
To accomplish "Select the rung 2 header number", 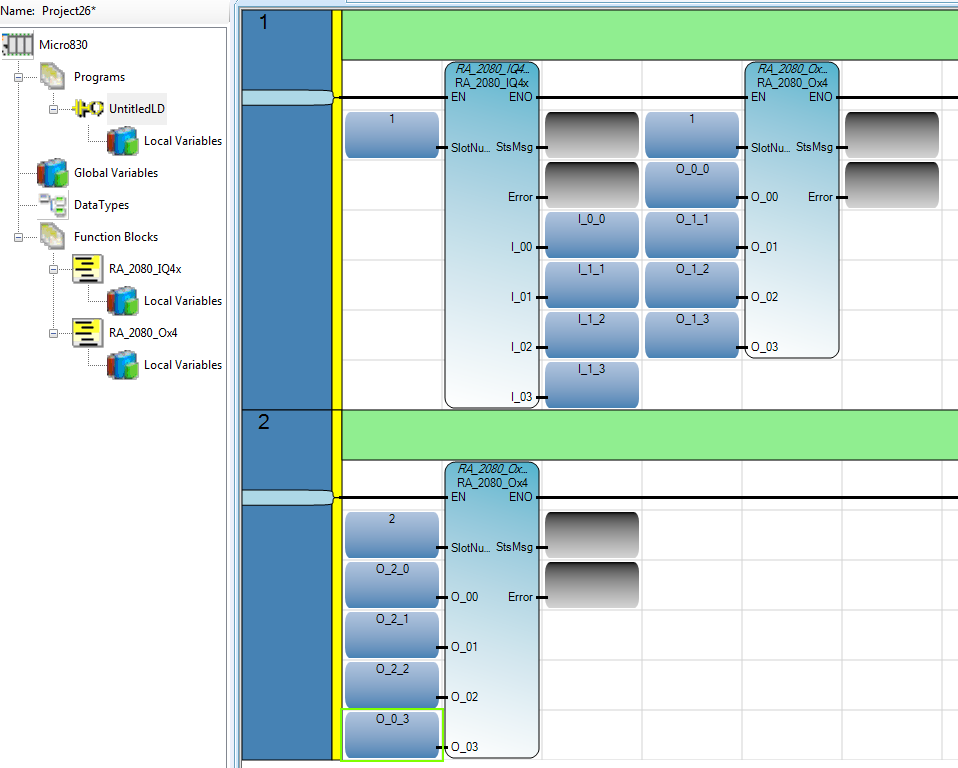I will tap(264, 422).
